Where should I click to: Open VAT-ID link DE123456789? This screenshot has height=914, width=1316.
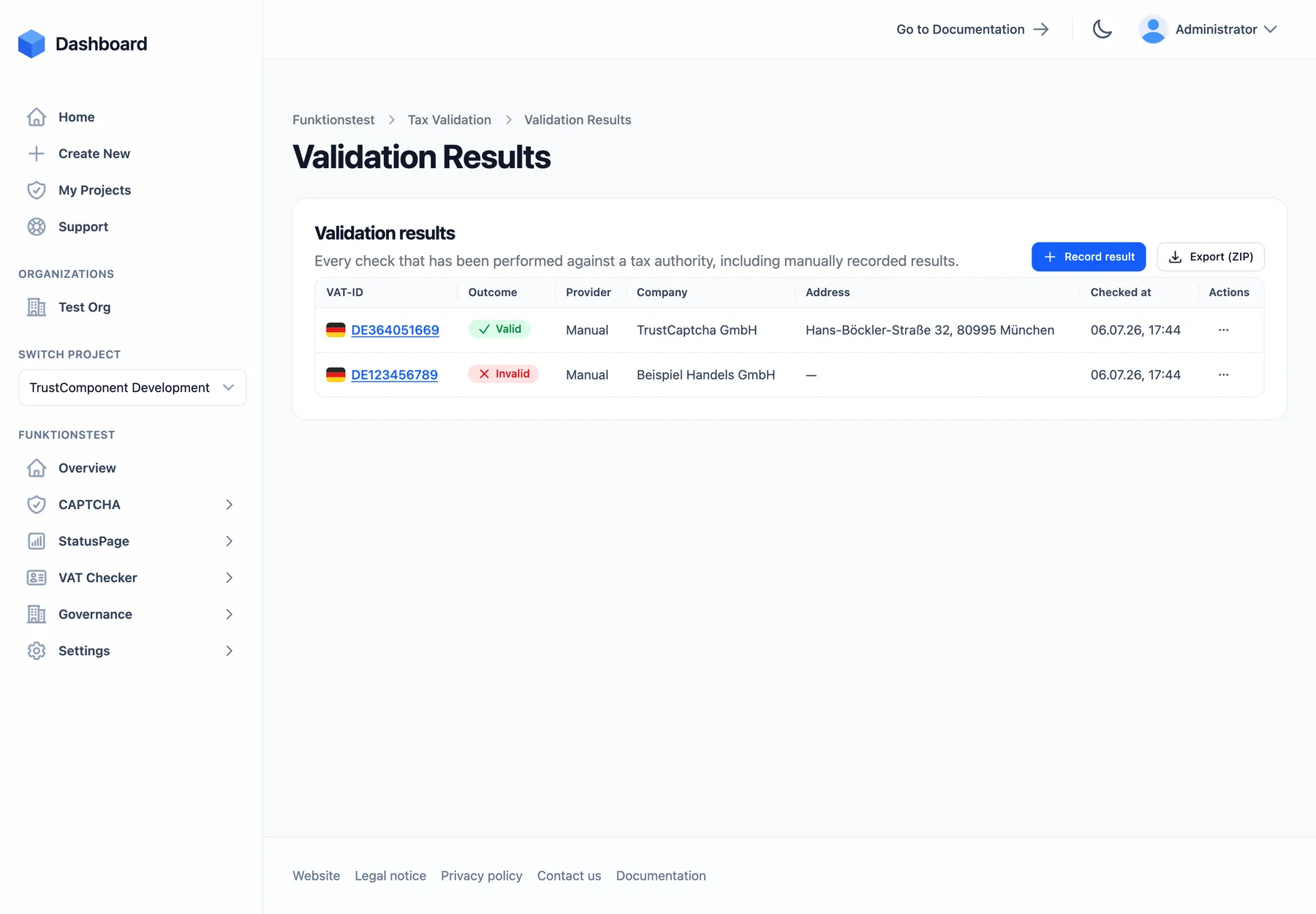[x=394, y=374]
